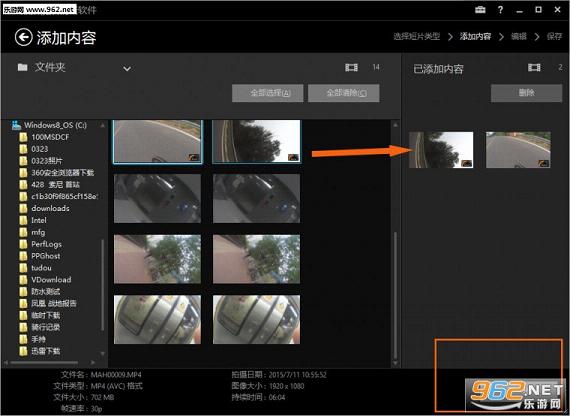This screenshot has width=570, height=416.
Task: Click the folder icon of PerfLogs
Action: (24, 244)
